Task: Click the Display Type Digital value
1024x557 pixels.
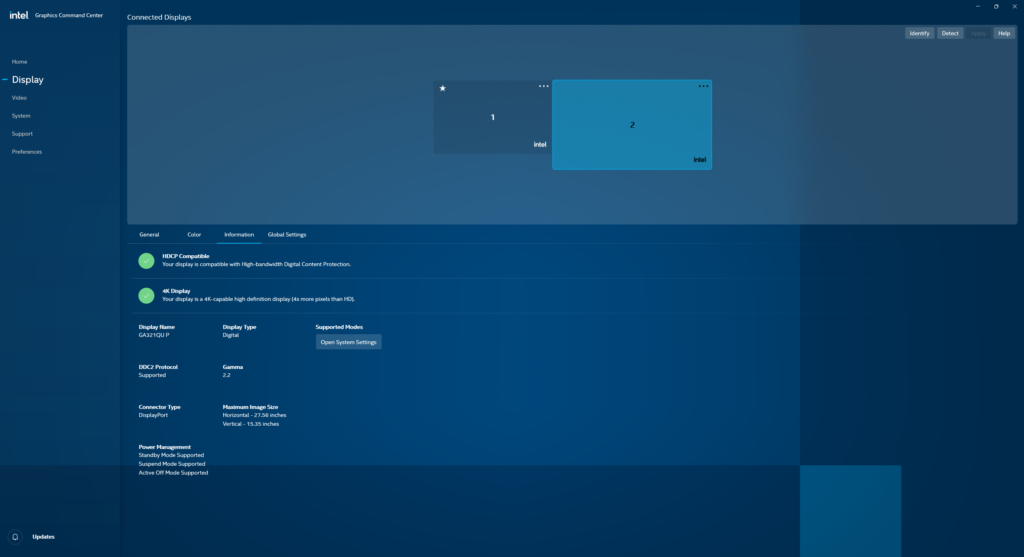Action: click(x=231, y=335)
